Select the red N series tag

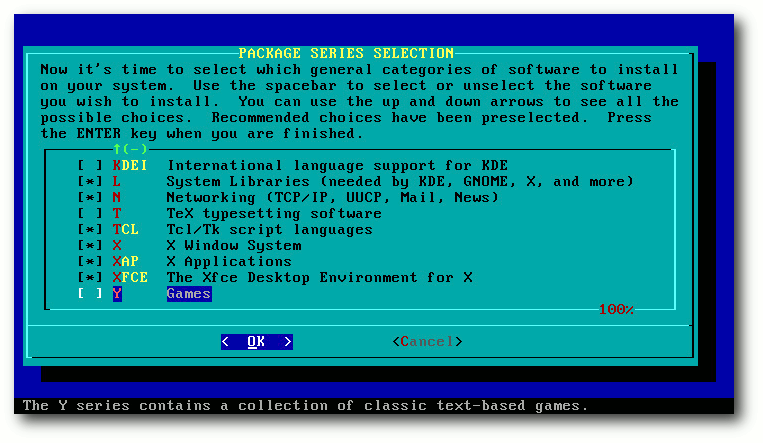(117, 198)
